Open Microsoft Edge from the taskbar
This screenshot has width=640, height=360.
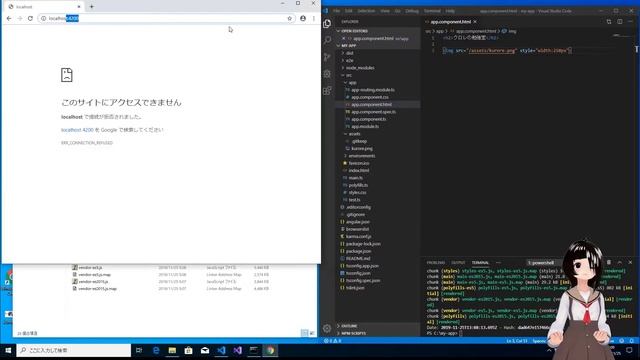coord(156,350)
